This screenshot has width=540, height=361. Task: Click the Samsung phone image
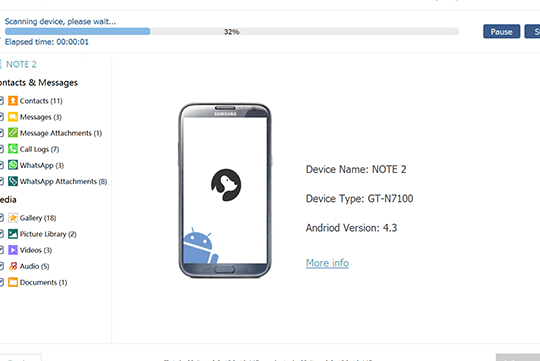225,190
